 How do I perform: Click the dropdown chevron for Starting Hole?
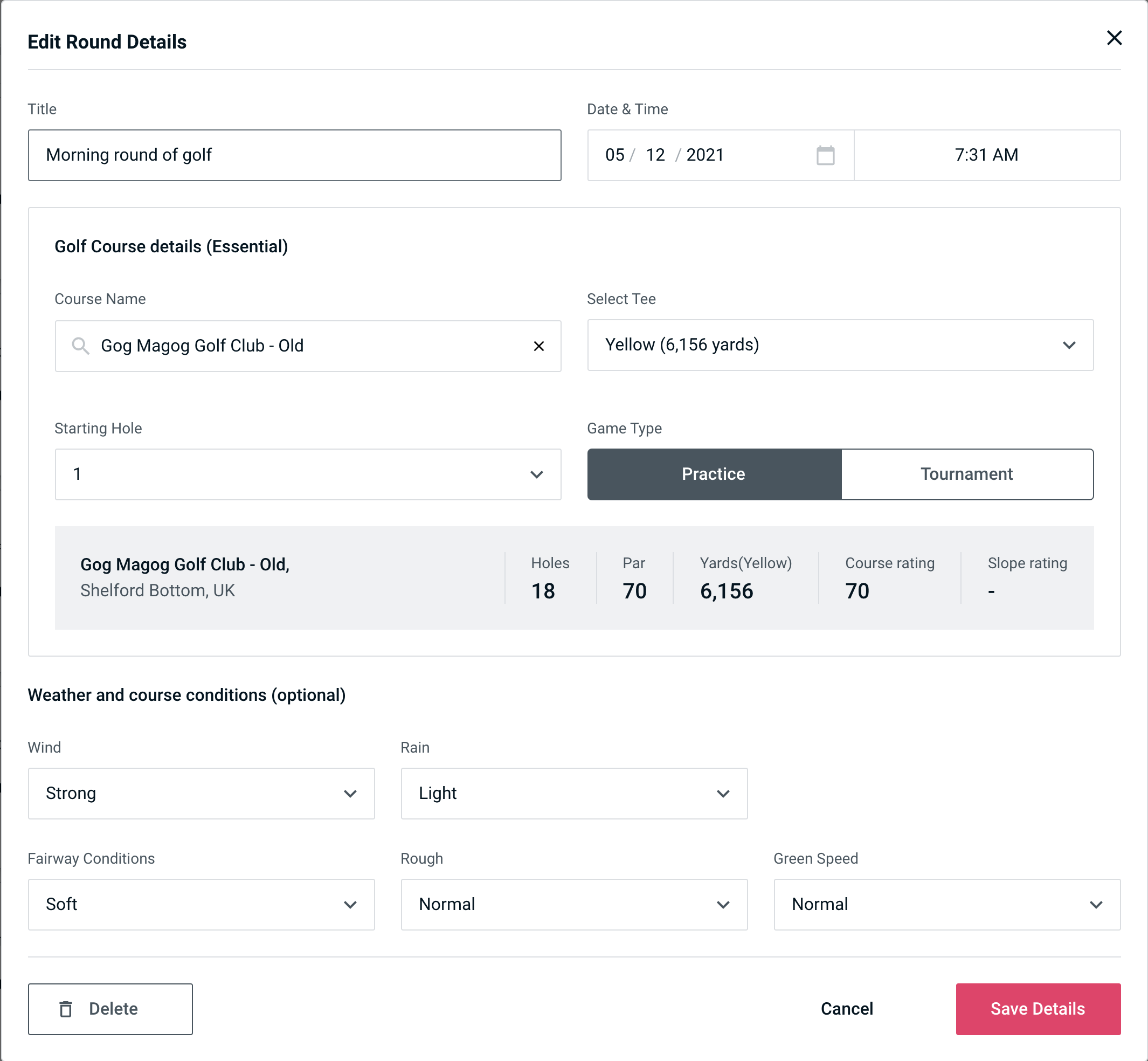tap(538, 474)
